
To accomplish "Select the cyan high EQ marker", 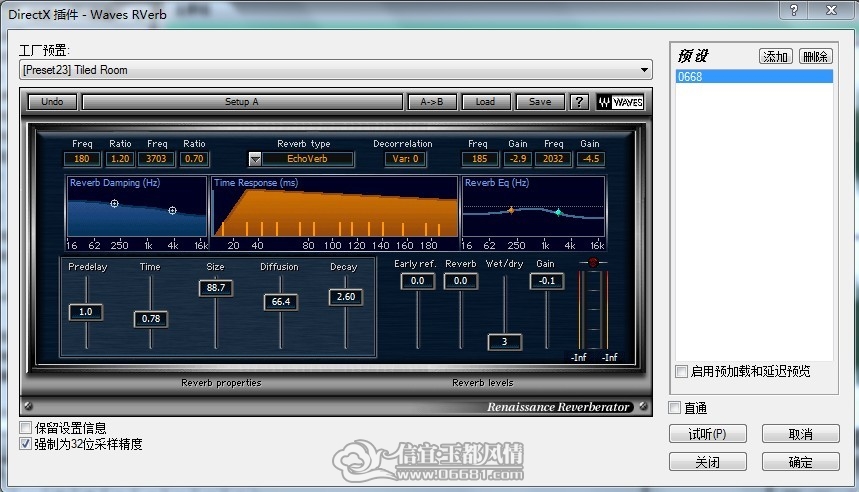I will pyautogui.click(x=558, y=212).
